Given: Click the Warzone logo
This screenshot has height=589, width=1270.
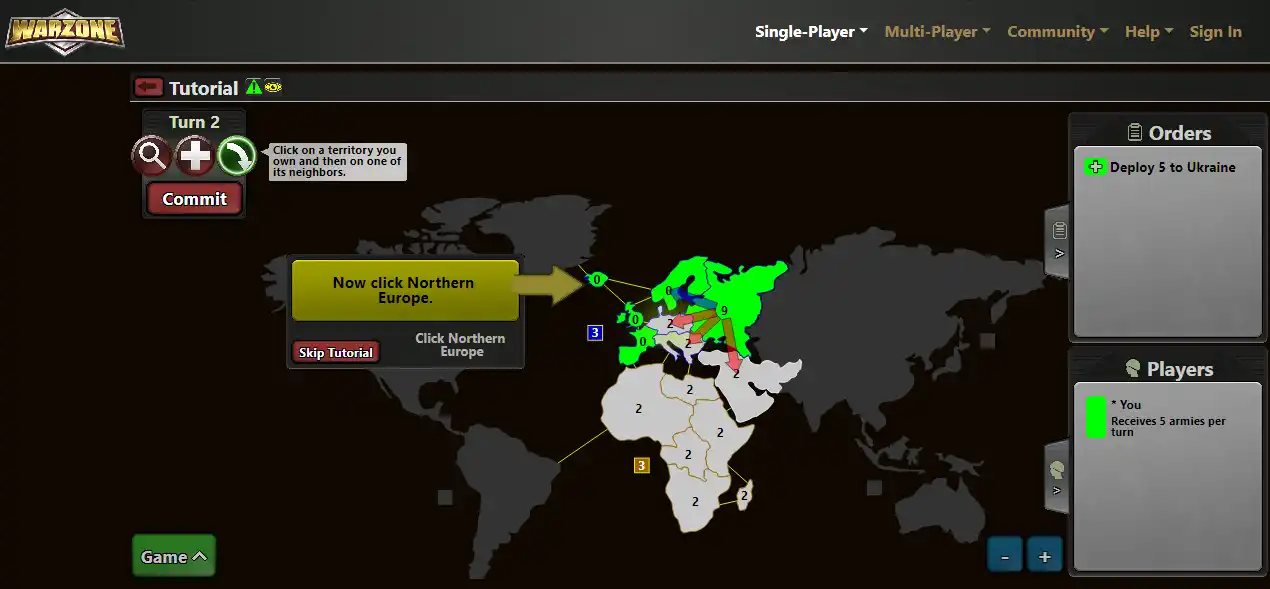Looking at the screenshot, I should pos(65,31).
